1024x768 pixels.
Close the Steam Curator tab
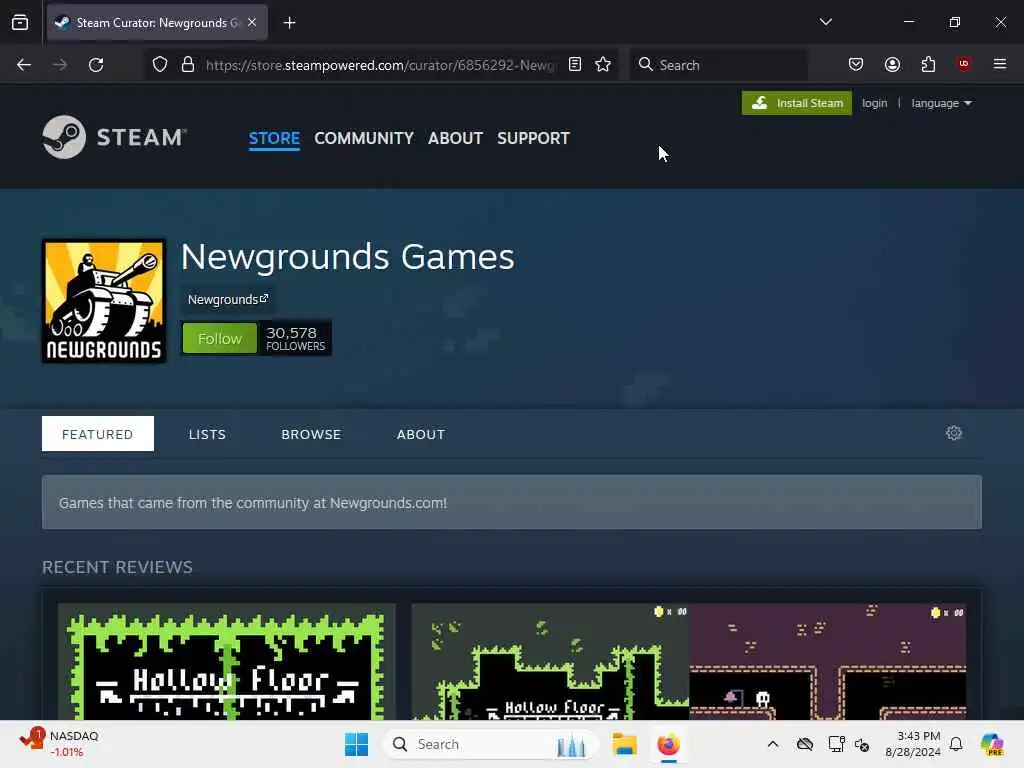[252, 23]
